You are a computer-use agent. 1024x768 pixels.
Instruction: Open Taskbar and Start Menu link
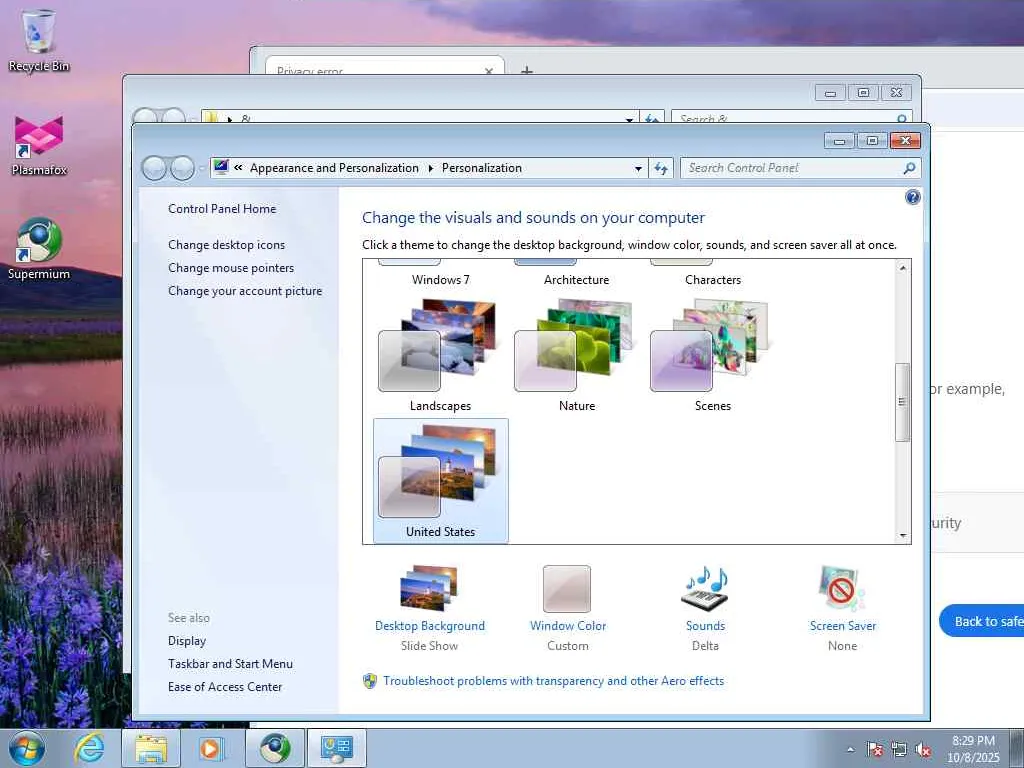click(x=230, y=664)
